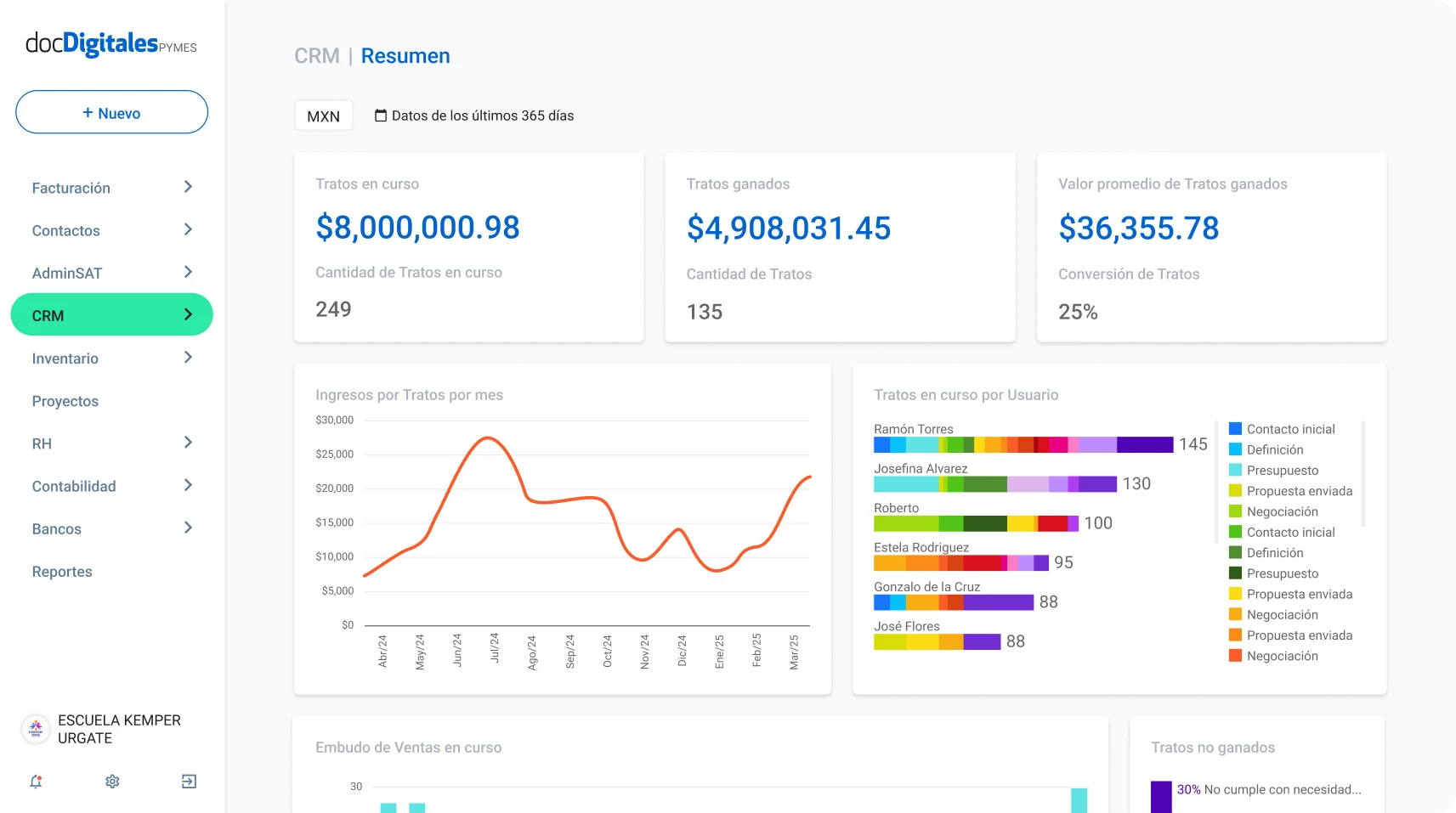This screenshot has width=1456, height=813.
Task: Click the CRM breadcrumb link
Action: (x=316, y=56)
